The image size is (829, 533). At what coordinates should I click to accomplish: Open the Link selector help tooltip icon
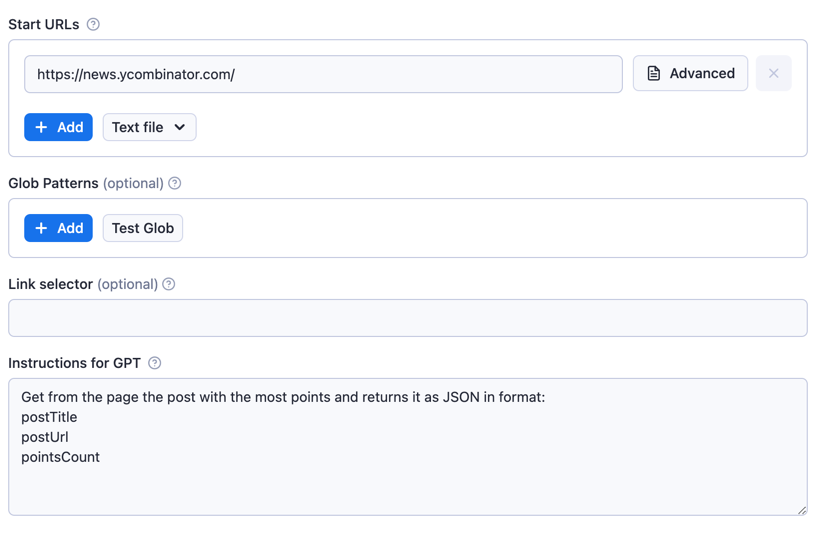coord(169,284)
